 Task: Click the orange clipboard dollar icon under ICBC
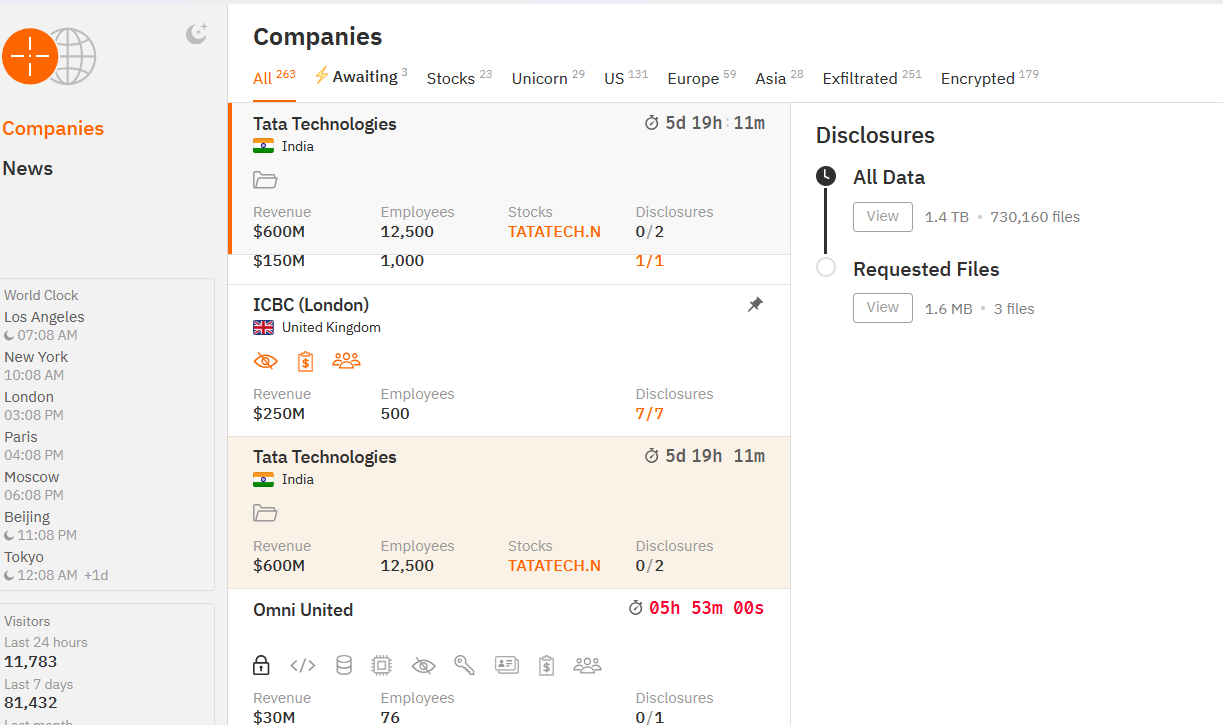(305, 361)
